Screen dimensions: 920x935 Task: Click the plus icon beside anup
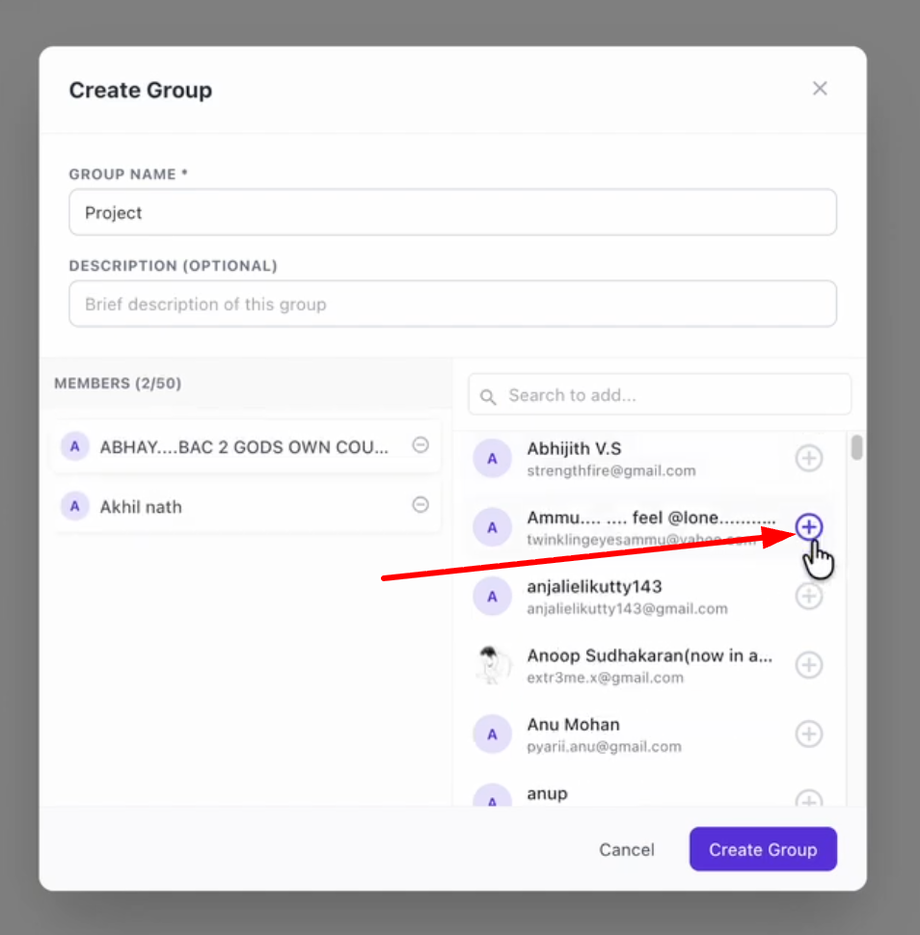pos(809,801)
